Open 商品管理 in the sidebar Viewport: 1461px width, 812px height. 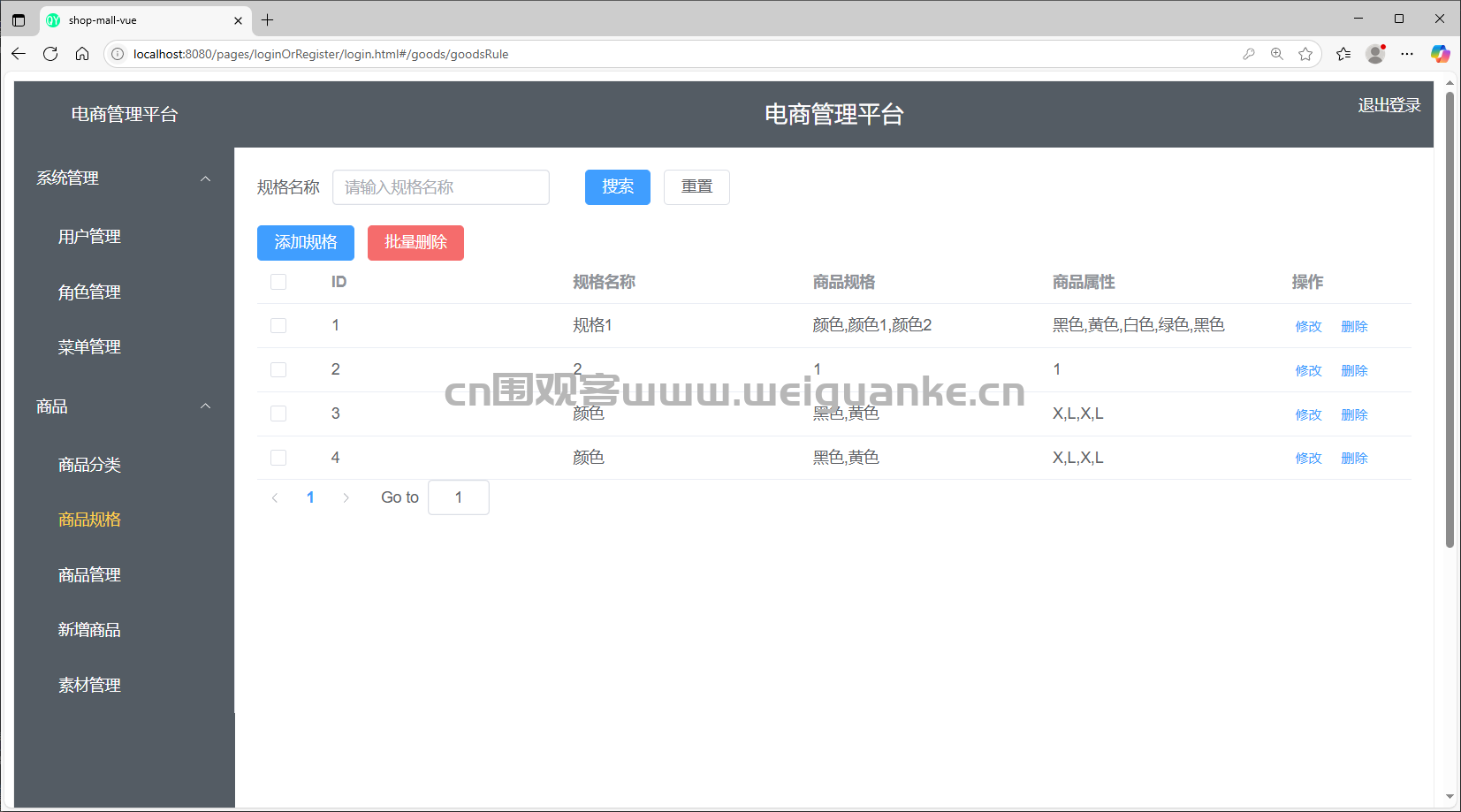click(89, 575)
